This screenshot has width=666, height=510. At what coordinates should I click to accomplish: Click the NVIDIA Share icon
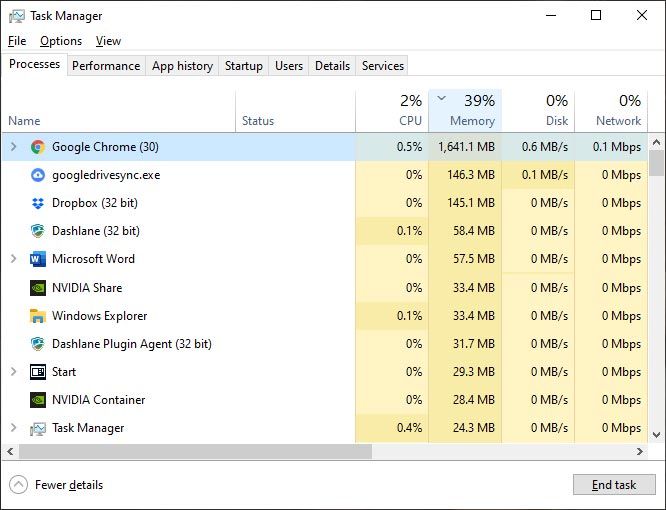pyautogui.click(x=38, y=288)
